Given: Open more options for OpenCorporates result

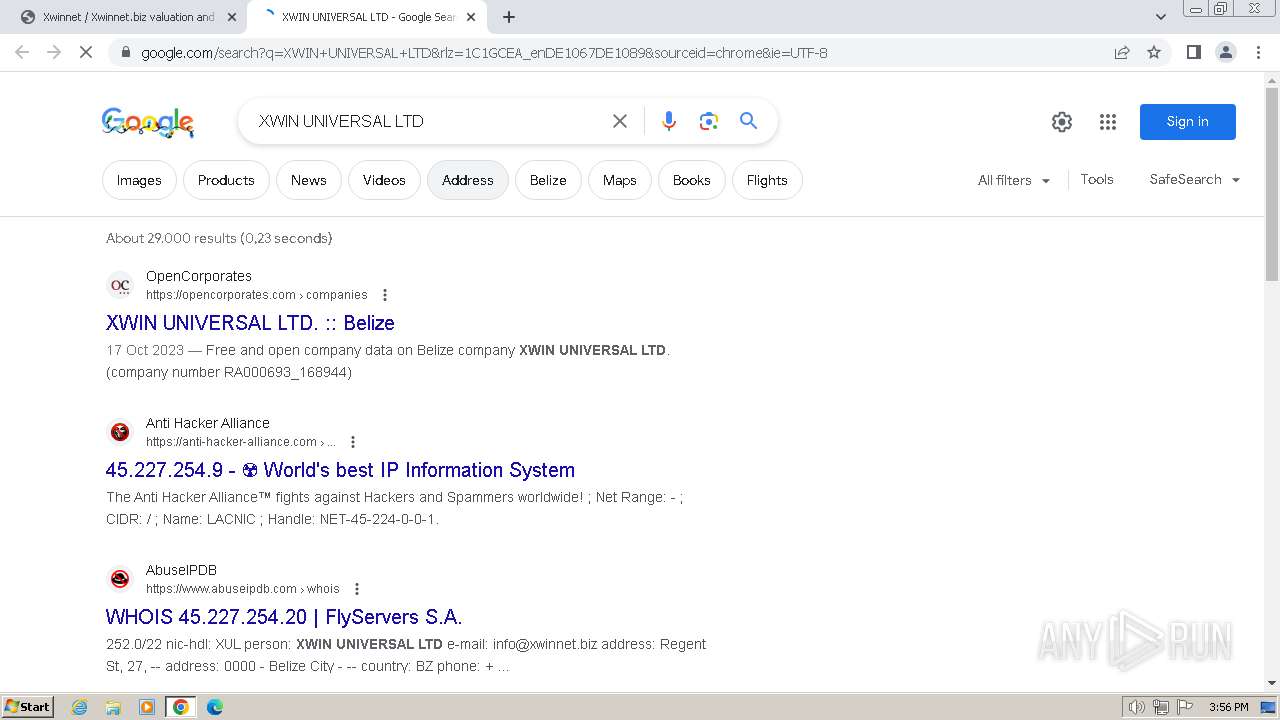Looking at the screenshot, I should (385, 295).
